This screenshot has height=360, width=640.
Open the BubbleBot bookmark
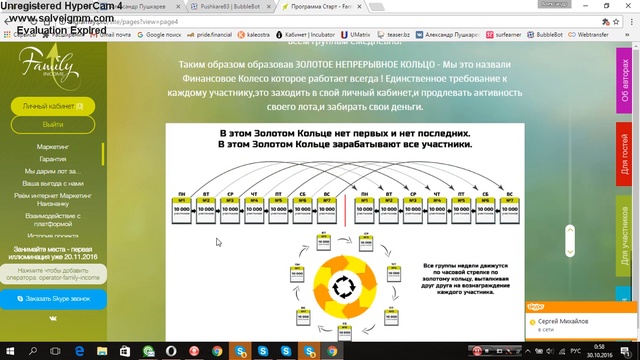[545, 35]
